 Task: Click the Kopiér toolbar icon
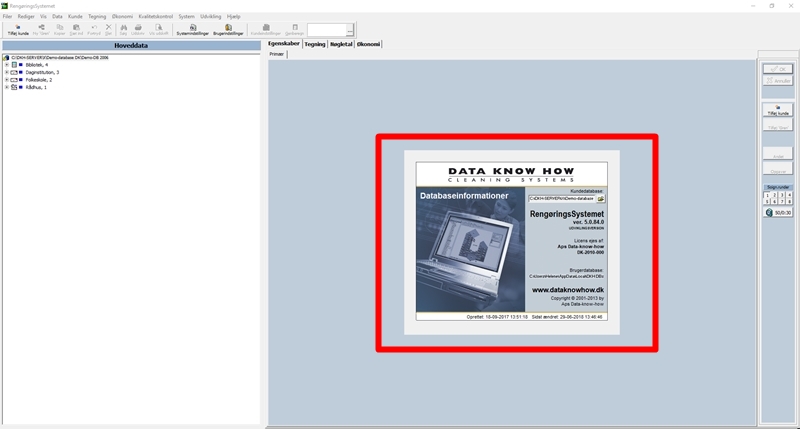click(x=60, y=30)
